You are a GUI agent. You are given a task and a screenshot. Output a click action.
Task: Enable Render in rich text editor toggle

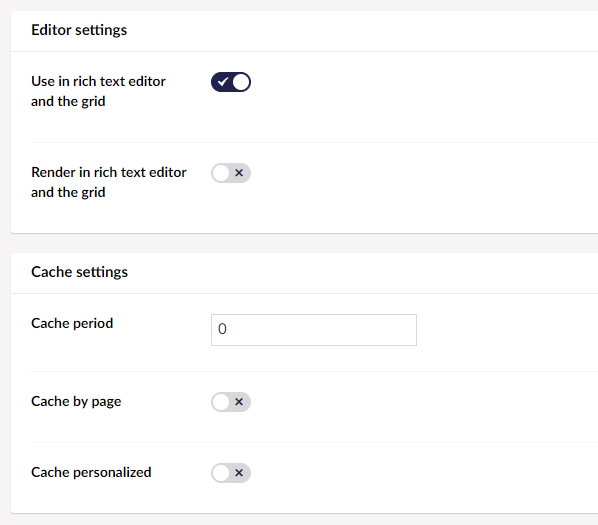(x=231, y=173)
